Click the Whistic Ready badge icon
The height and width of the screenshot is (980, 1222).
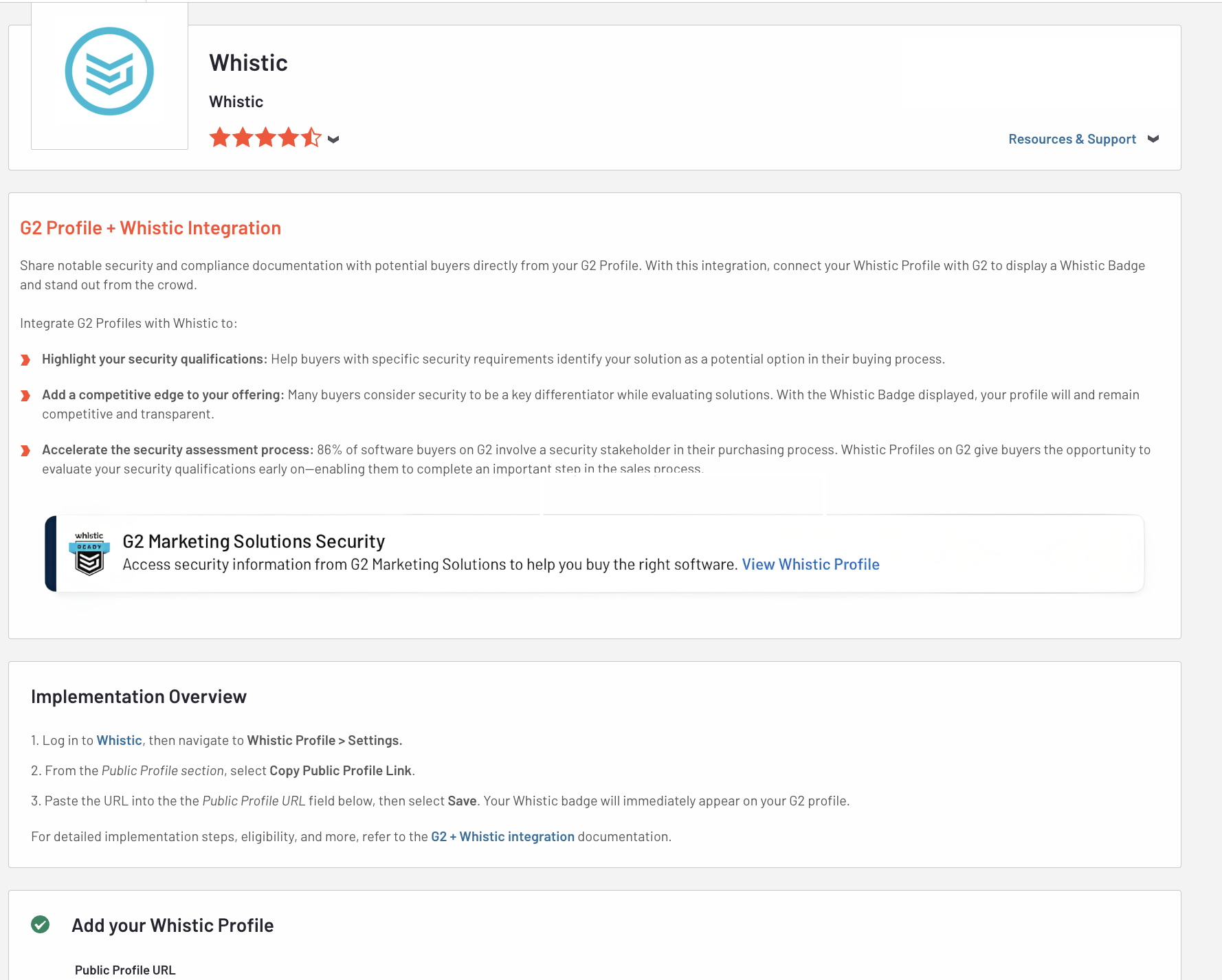coord(89,554)
